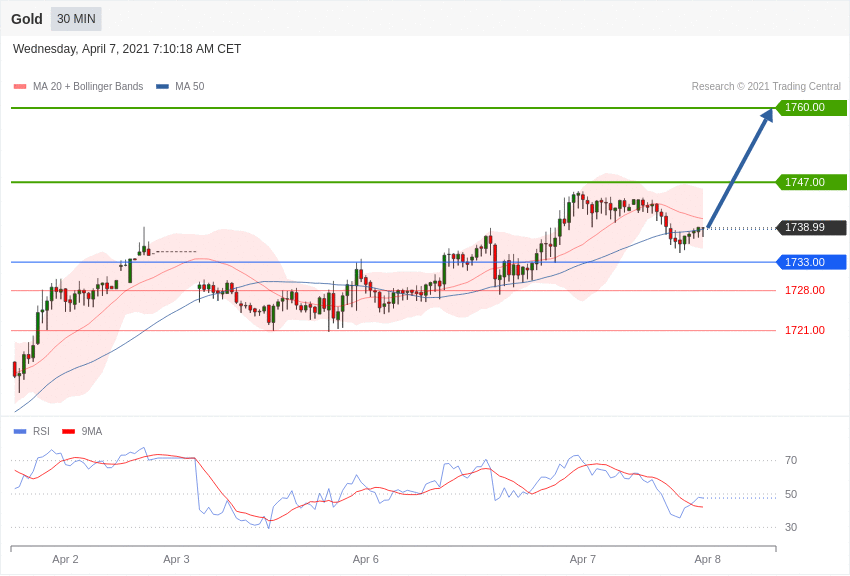
Task: Click the 'MA 20 + Bollinger Bands' legend label
Action: 88,87
